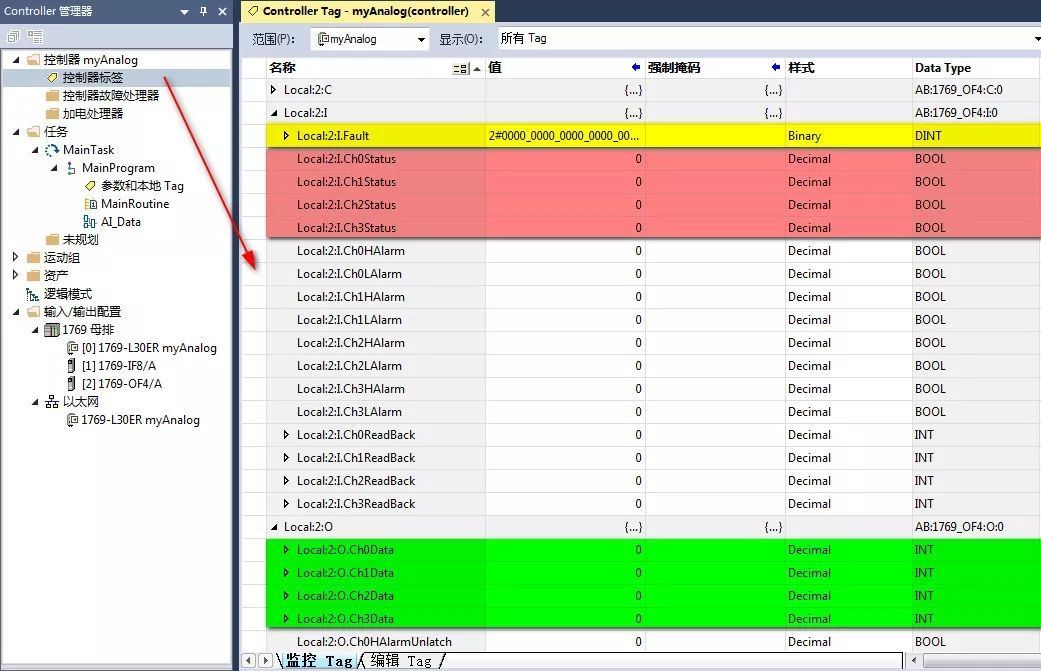Click the value cell of Local:2:O.Ch0Data
Viewport: 1041px width, 671px height.
tap(565, 550)
